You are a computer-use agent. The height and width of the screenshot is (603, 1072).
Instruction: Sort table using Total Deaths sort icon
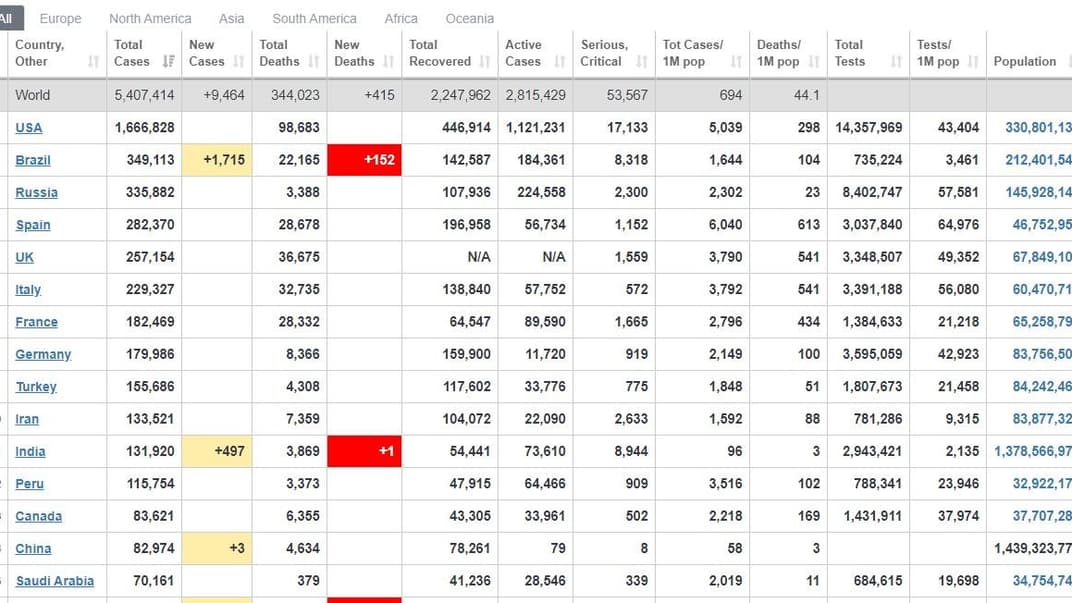coord(314,62)
